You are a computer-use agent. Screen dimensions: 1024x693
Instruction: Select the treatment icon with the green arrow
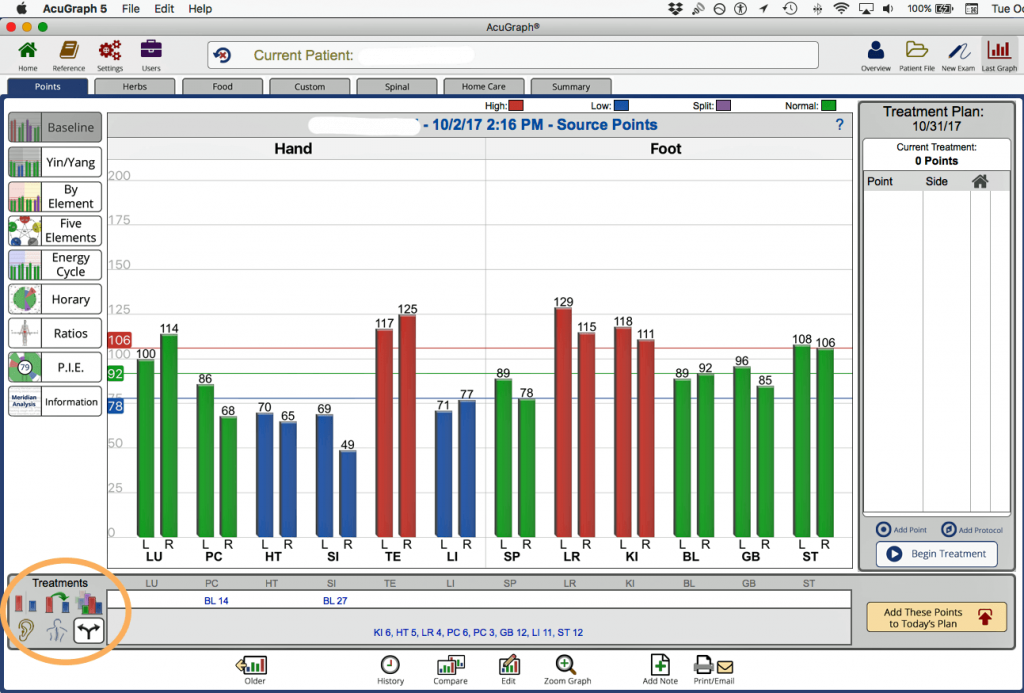tap(57, 603)
